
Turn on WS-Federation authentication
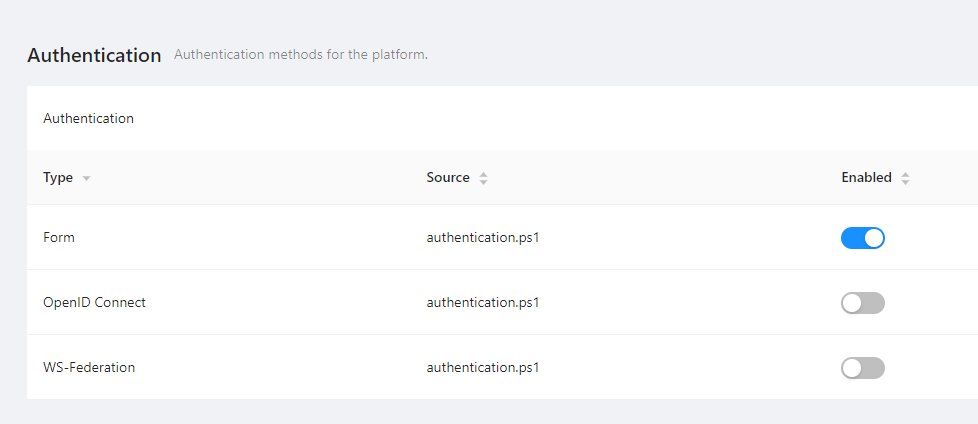(862, 368)
